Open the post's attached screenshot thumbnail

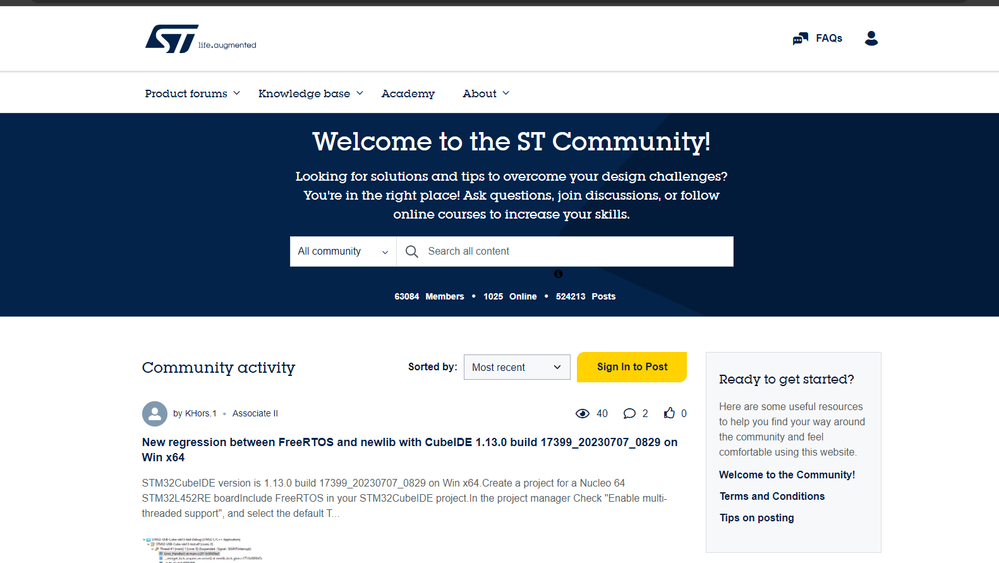(x=202, y=550)
